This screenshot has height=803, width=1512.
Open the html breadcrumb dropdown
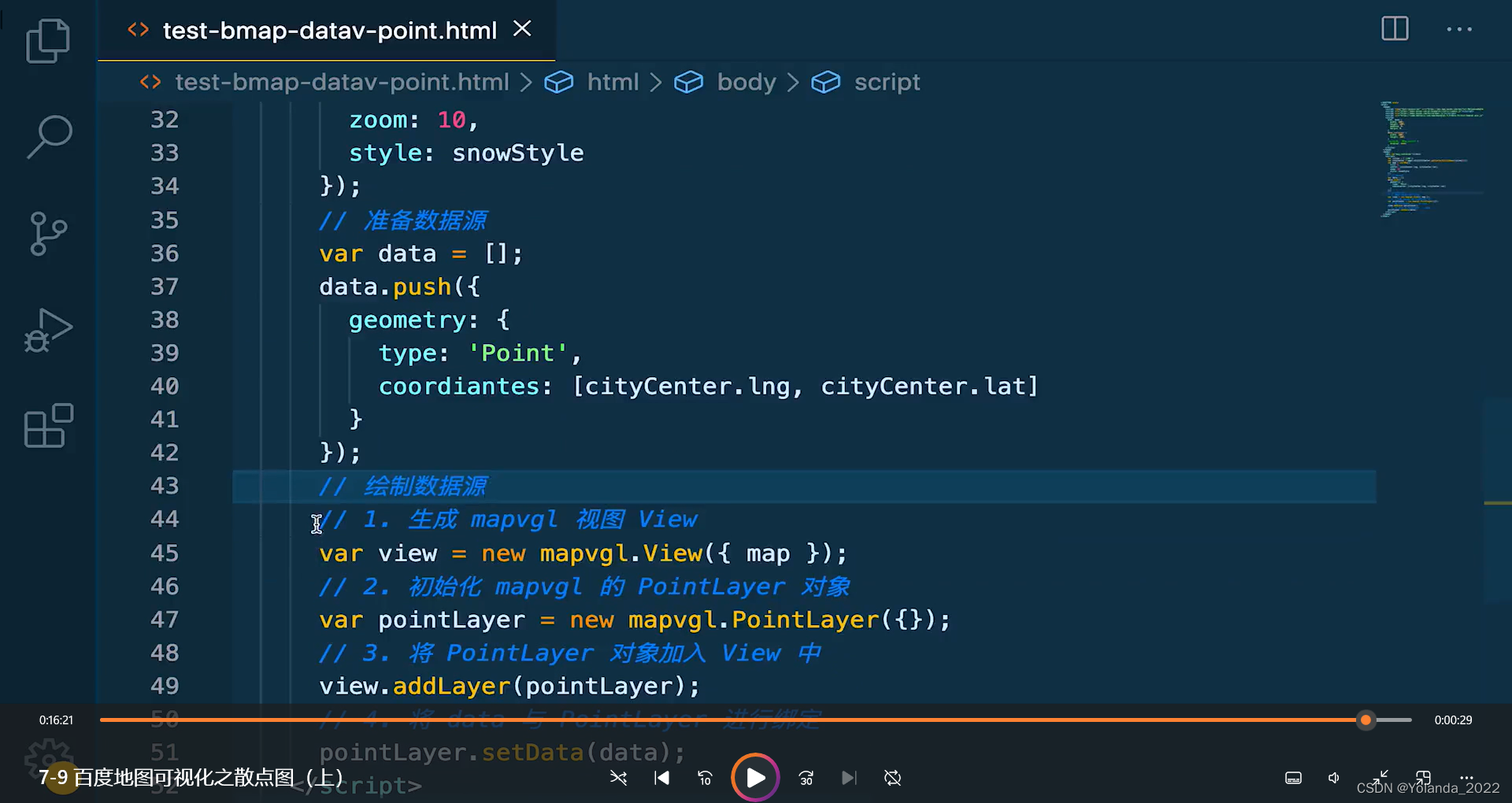[x=612, y=82]
